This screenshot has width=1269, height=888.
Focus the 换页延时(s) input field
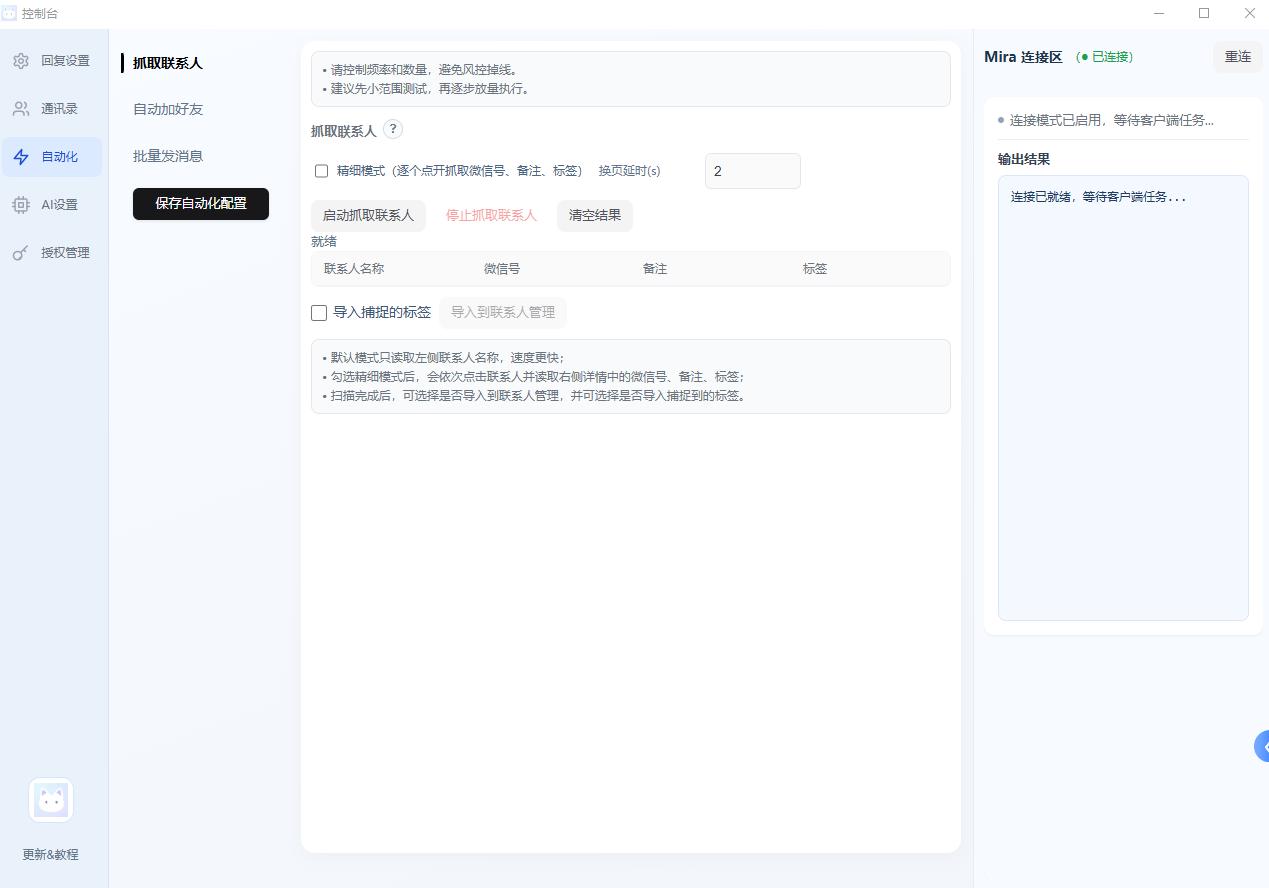point(753,171)
